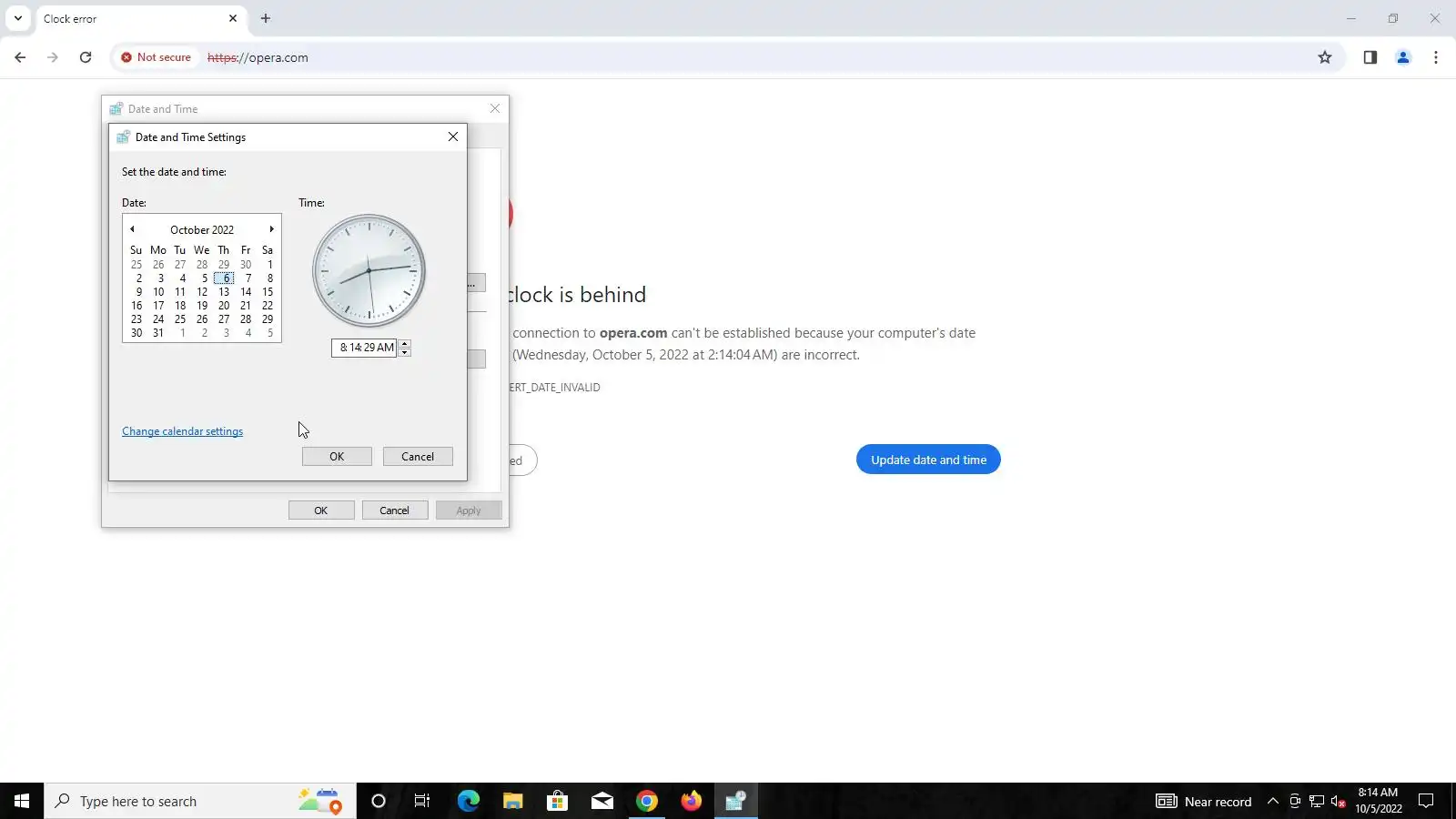Click the Update date and time button
1456x819 pixels.
click(928, 460)
